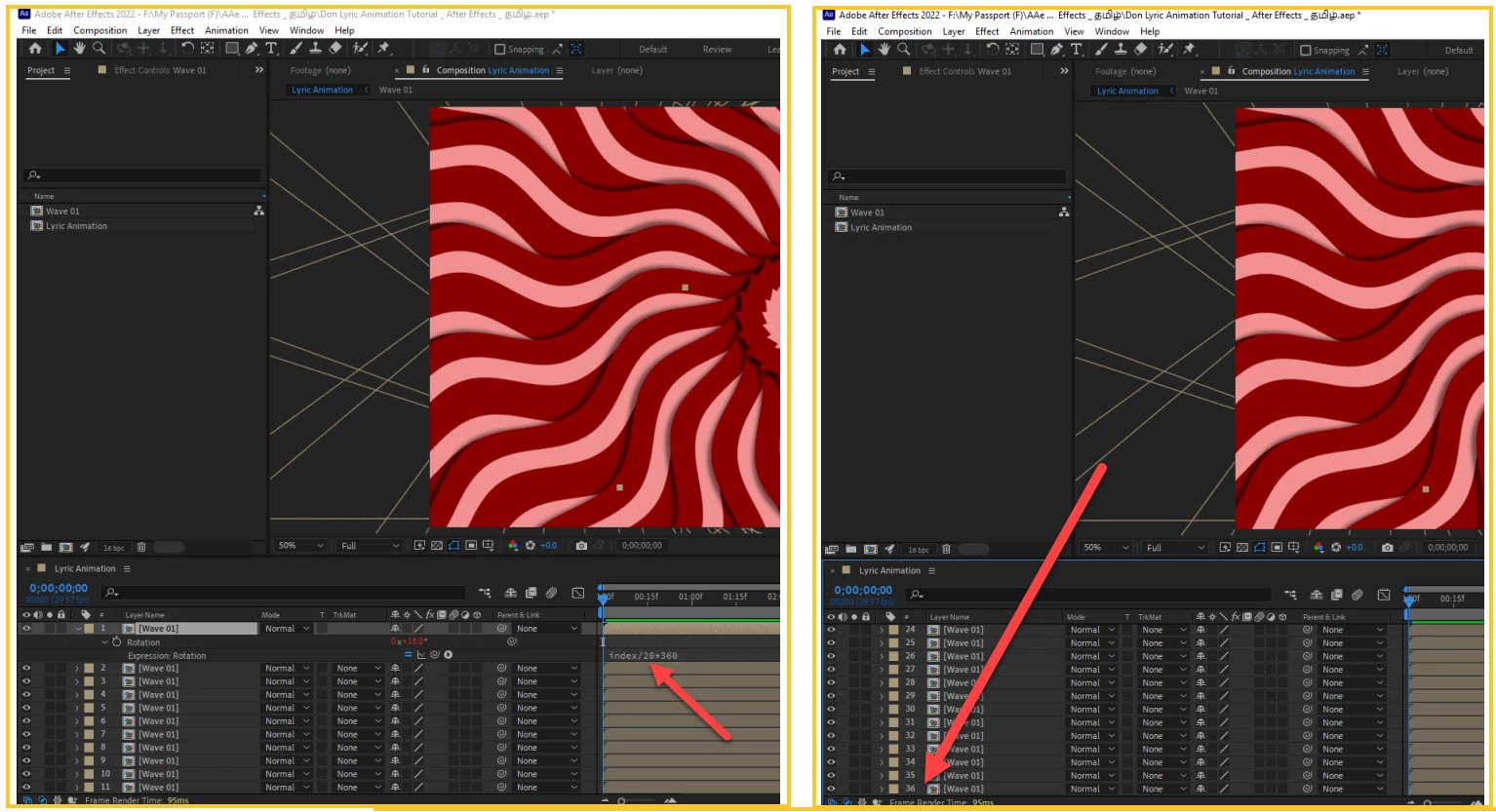The height and width of the screenshot is (812, 1496).
Task: Select the Default workspace in left window
Action: click(652, 50)
